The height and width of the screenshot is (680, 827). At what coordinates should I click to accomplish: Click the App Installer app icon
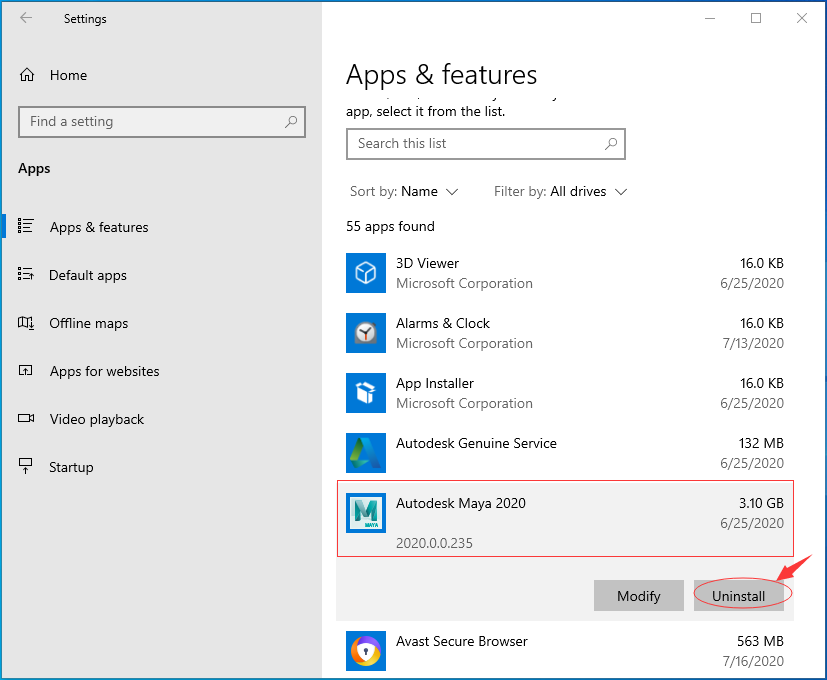point(366,393)
